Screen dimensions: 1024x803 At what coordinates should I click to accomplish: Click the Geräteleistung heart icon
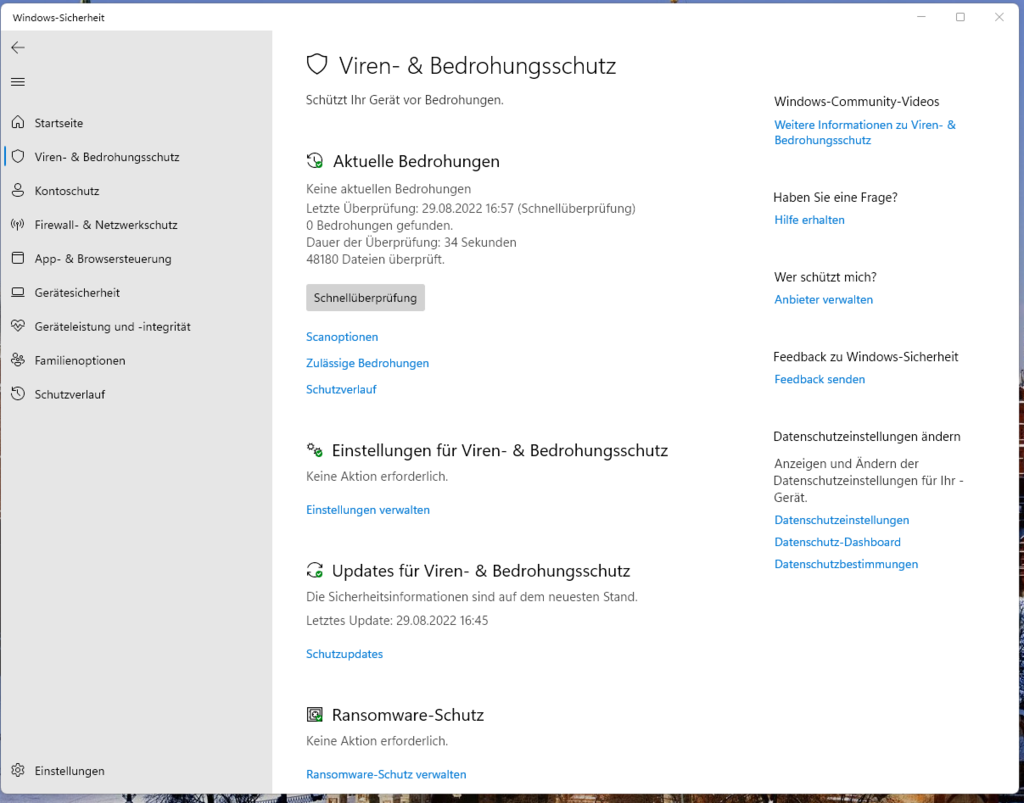click(x=18, y=326)
